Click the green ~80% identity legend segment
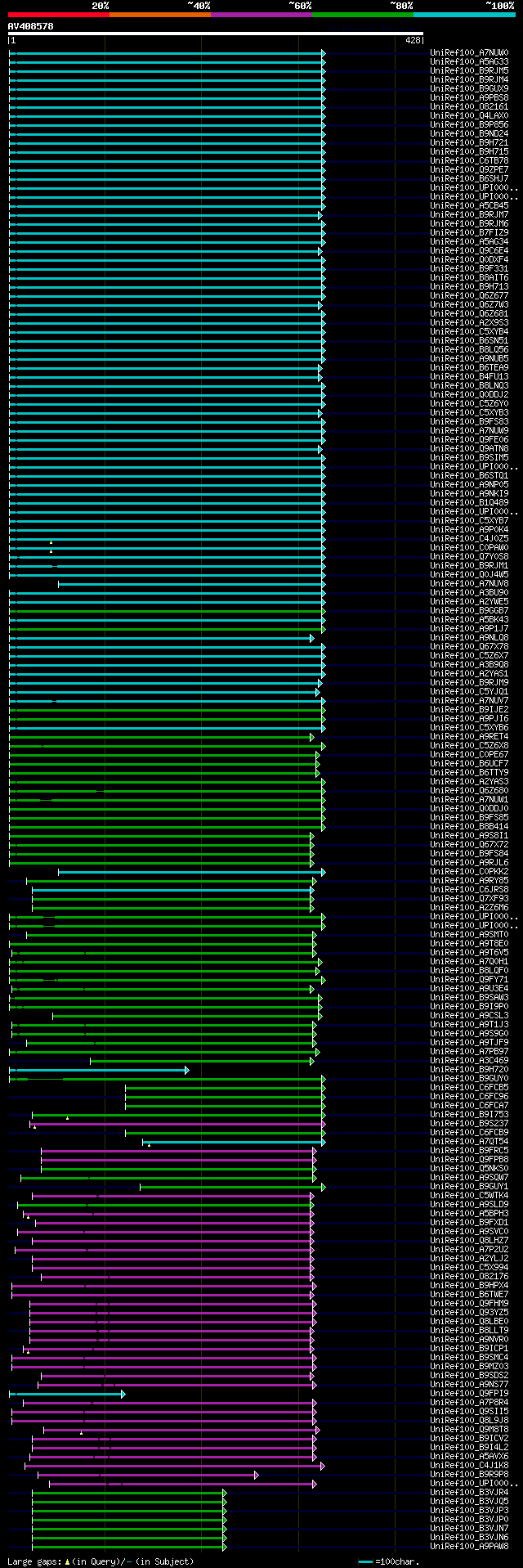523x1568 pixels. [363, 15]
